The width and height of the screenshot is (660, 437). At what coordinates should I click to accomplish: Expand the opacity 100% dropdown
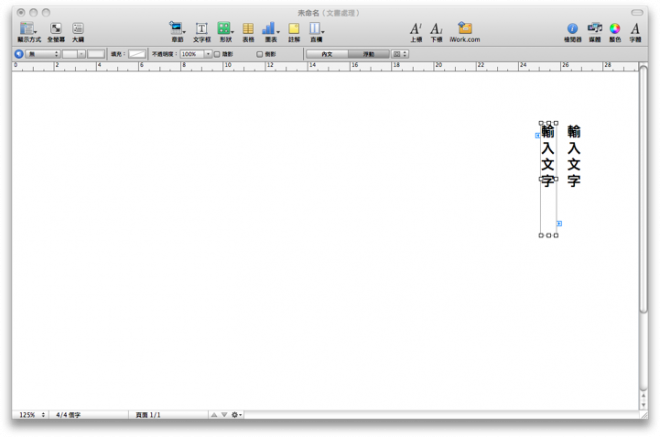coord(208,53)
